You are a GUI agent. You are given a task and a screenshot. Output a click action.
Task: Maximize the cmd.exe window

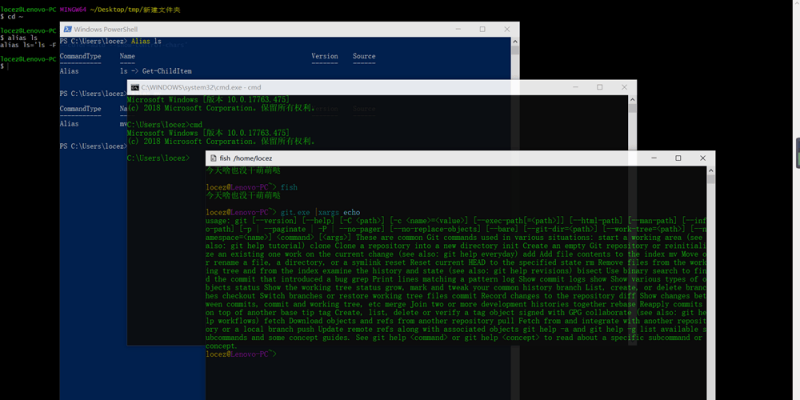coord(599,87)
